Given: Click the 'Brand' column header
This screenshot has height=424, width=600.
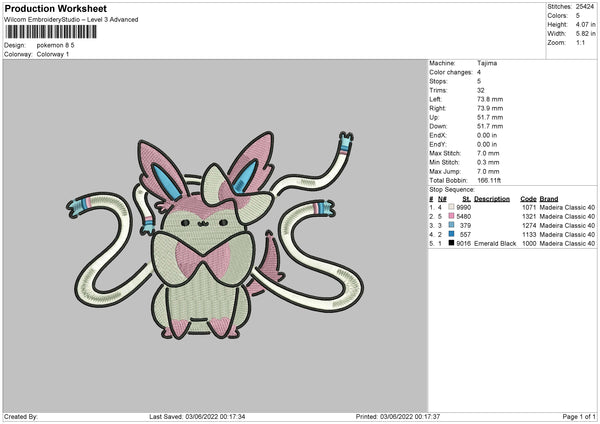Looking at the screenshot, I should pyautogui.click(x=549, y=199).
